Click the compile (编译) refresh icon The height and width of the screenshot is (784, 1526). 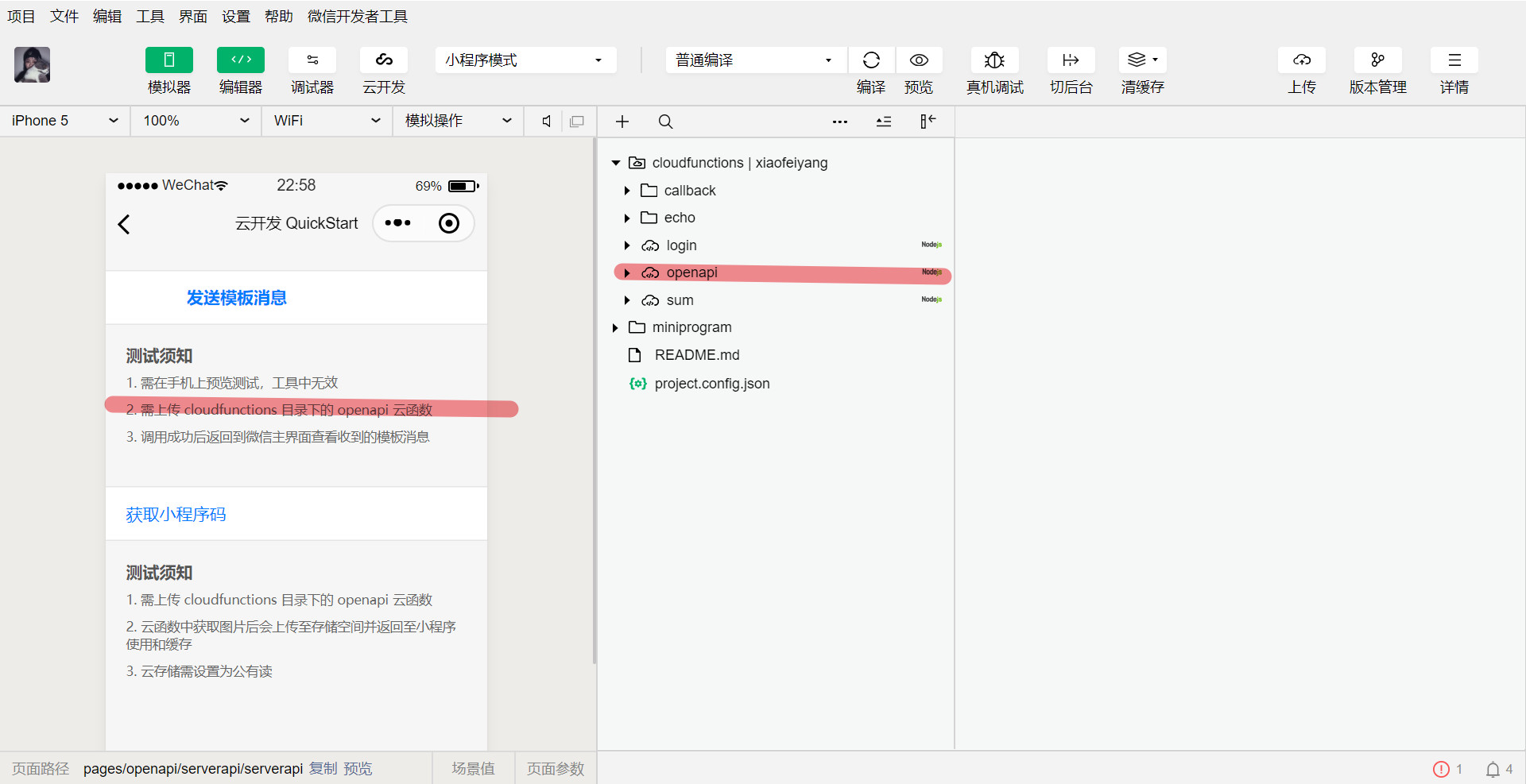(x=871, y=60)
